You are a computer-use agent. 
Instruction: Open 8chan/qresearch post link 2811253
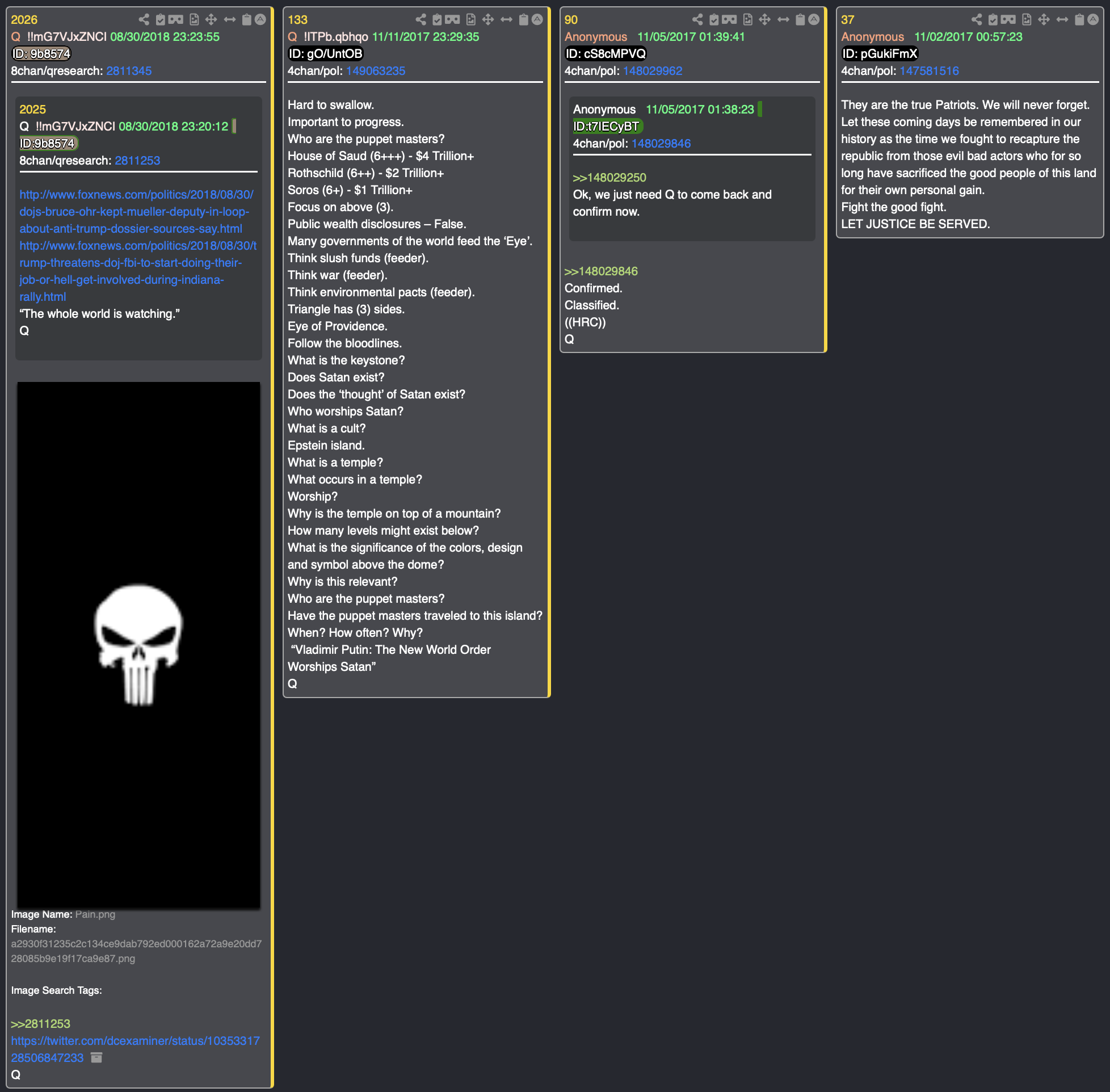pos(137,160)
